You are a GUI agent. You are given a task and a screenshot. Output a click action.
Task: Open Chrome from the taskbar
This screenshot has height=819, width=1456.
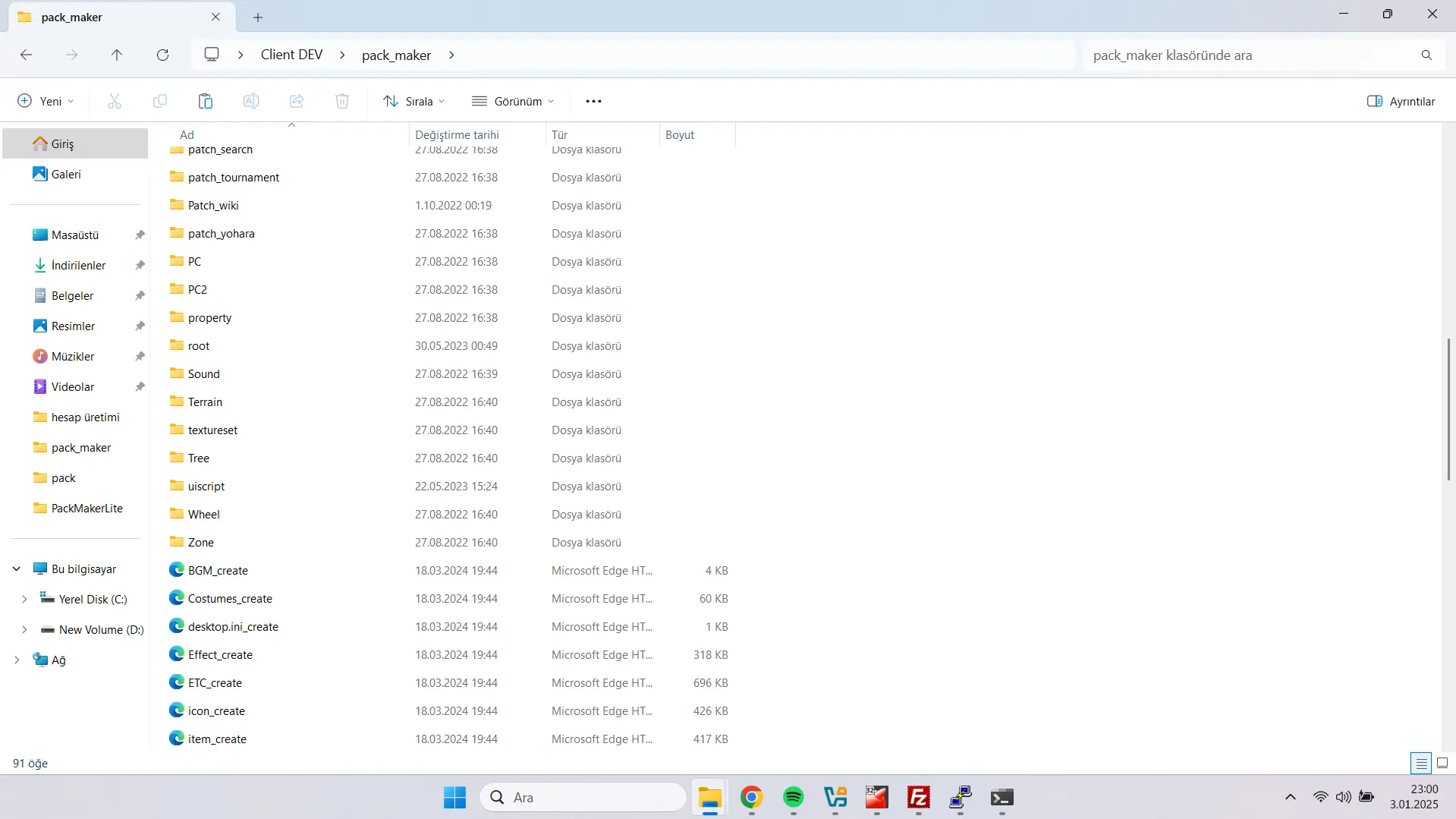pos(751,797)
